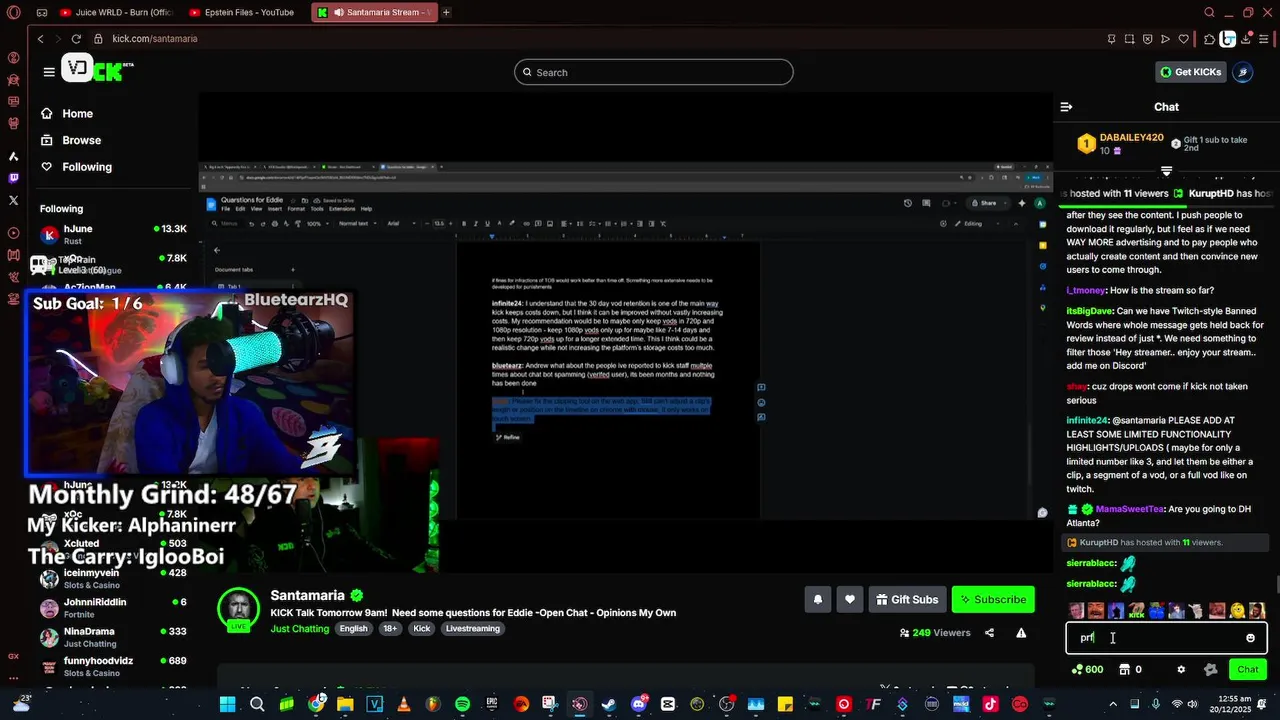Click the grayed blob icon beside the Chat button

point(1211,669)
